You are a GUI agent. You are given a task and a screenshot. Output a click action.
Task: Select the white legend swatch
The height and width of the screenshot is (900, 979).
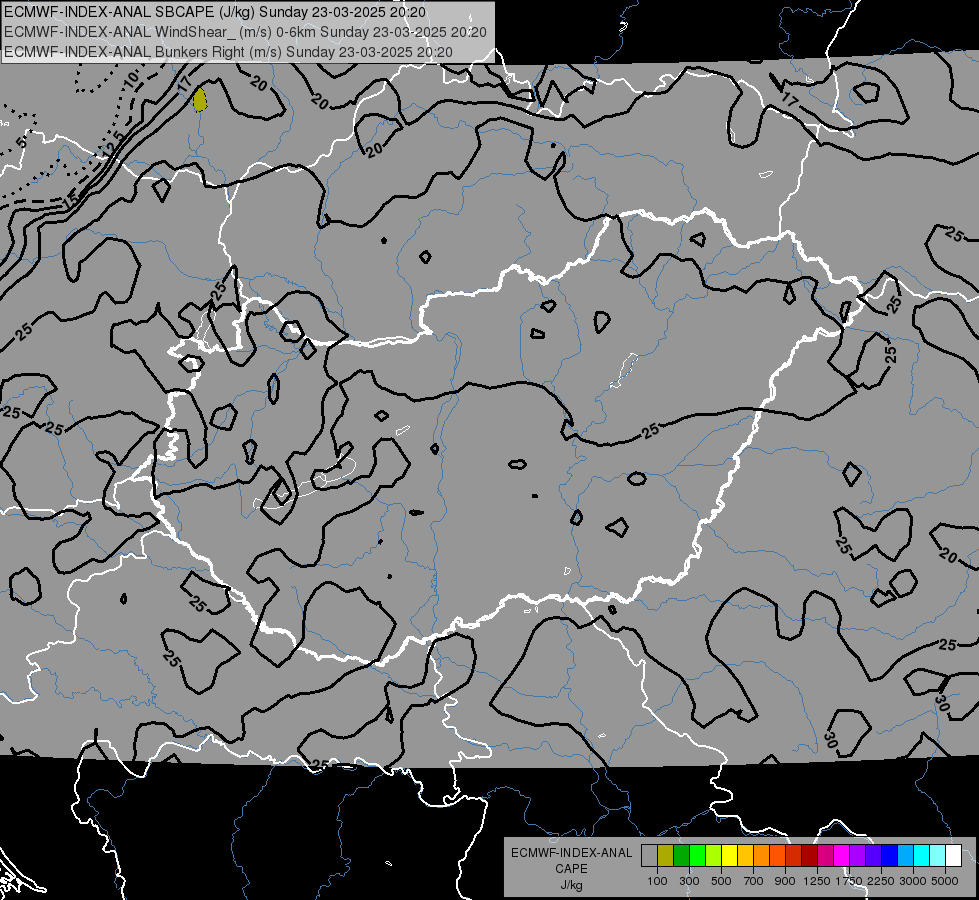pyautogui.click(x=953, y=856)
